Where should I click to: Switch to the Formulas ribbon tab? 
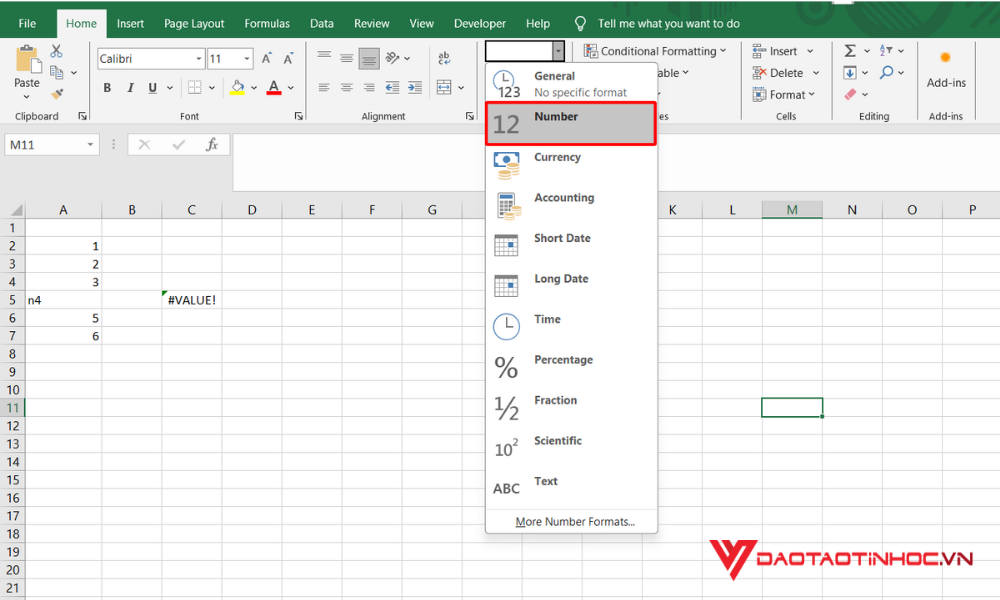click(267, 23)
